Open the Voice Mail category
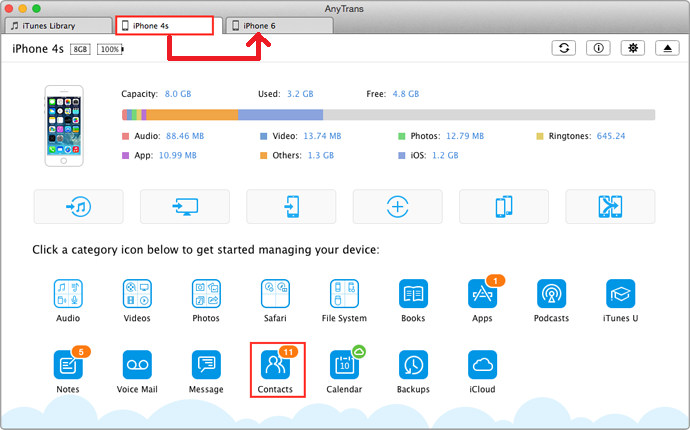The width and height of the screenshot is (690, 430). [x=137, y=365]
